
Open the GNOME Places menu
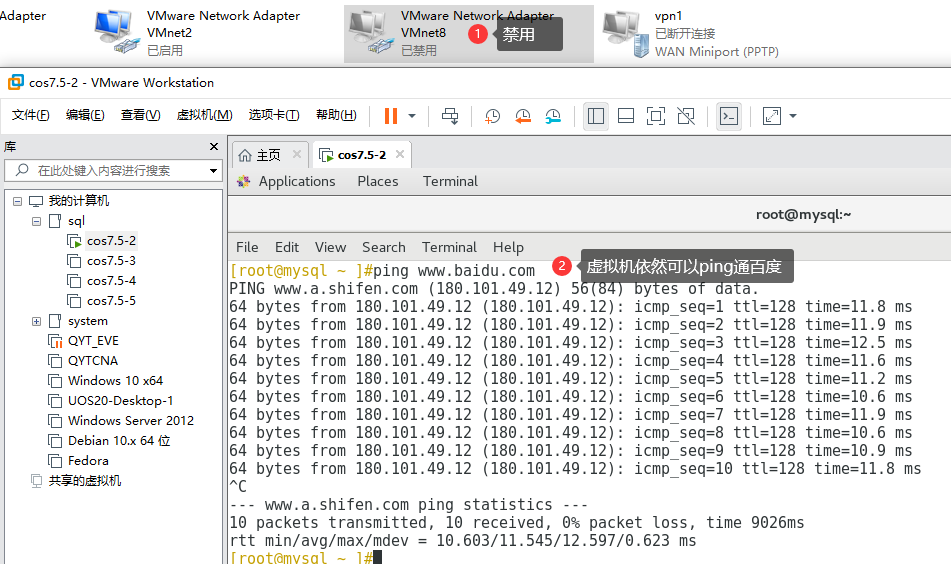click(378, 181)
